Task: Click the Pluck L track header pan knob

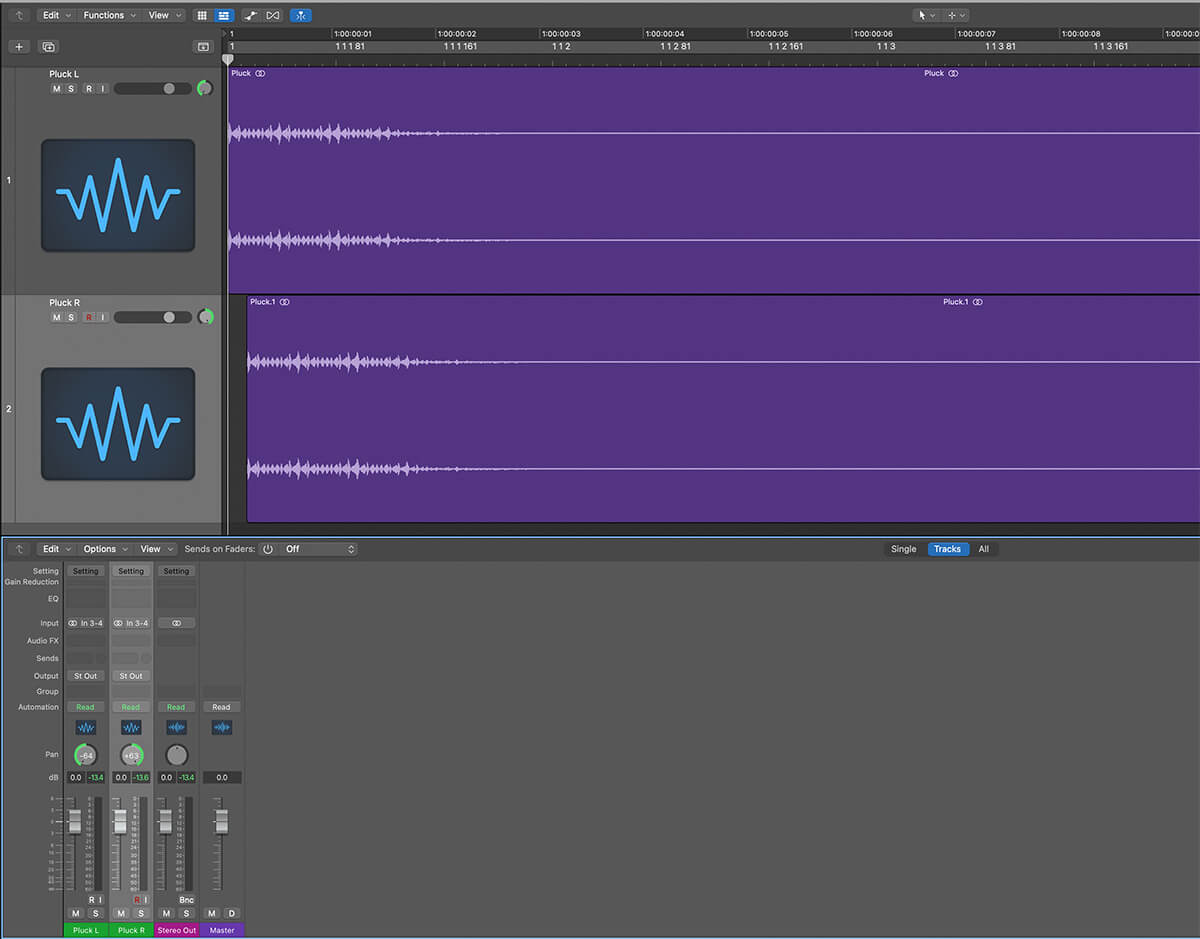Action: pos(205,88)
